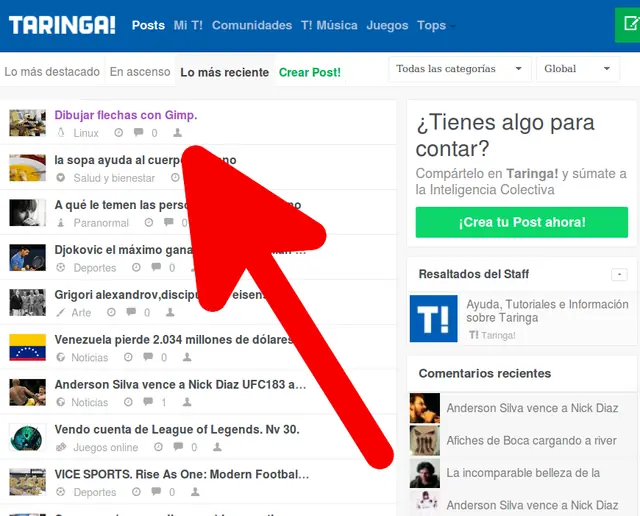Click the user icon on VICE SPORTS row

point(196,492)
